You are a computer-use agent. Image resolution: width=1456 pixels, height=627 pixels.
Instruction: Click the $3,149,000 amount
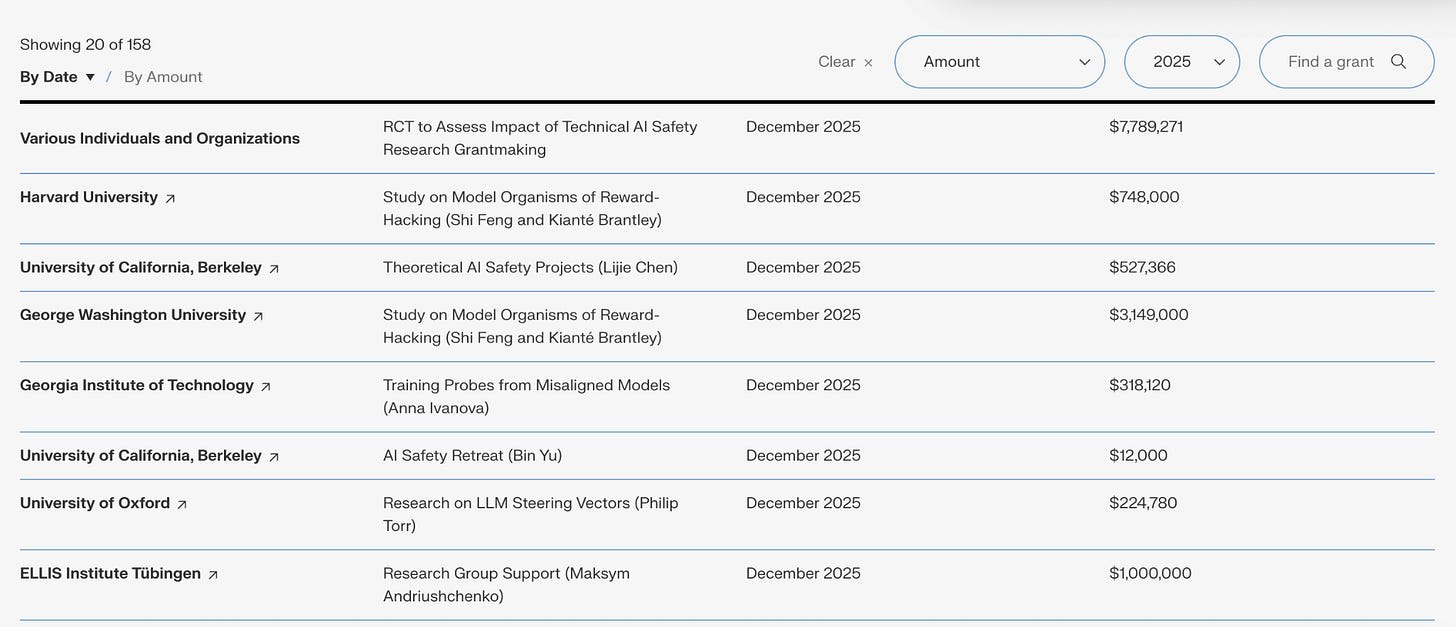(1149, 315)
